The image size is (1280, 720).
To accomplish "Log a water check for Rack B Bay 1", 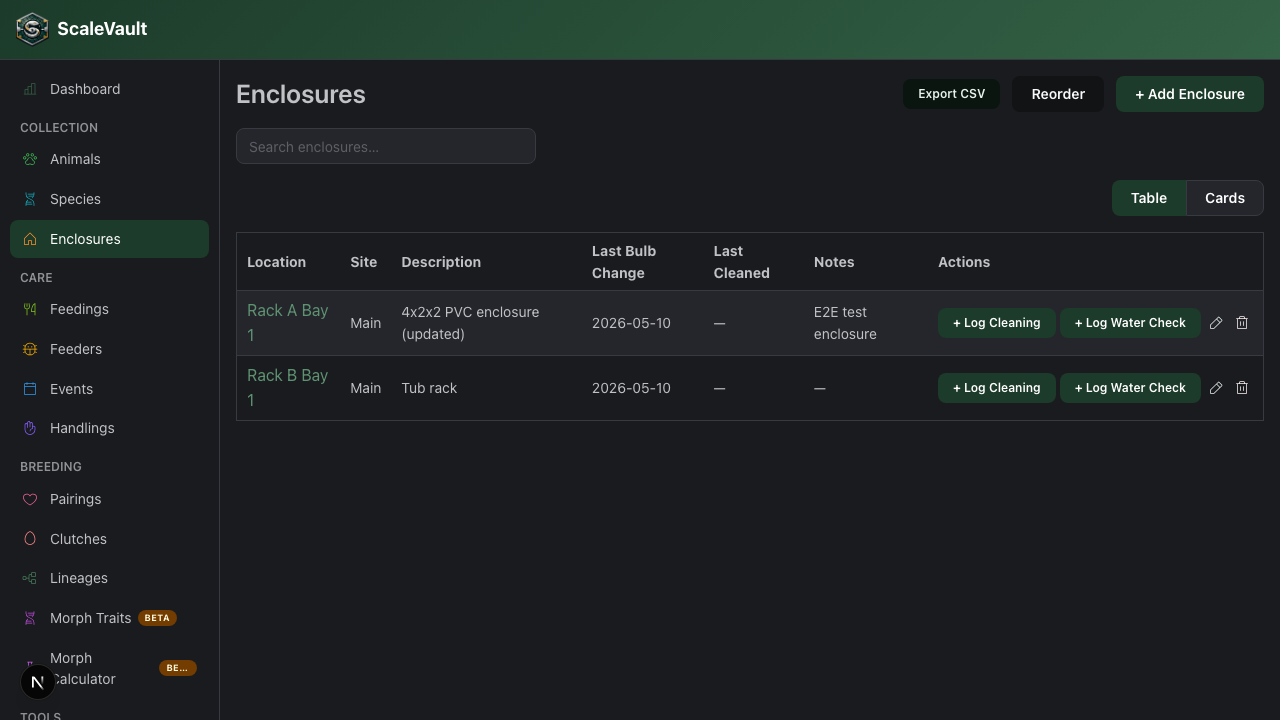I will [1130, 388].
